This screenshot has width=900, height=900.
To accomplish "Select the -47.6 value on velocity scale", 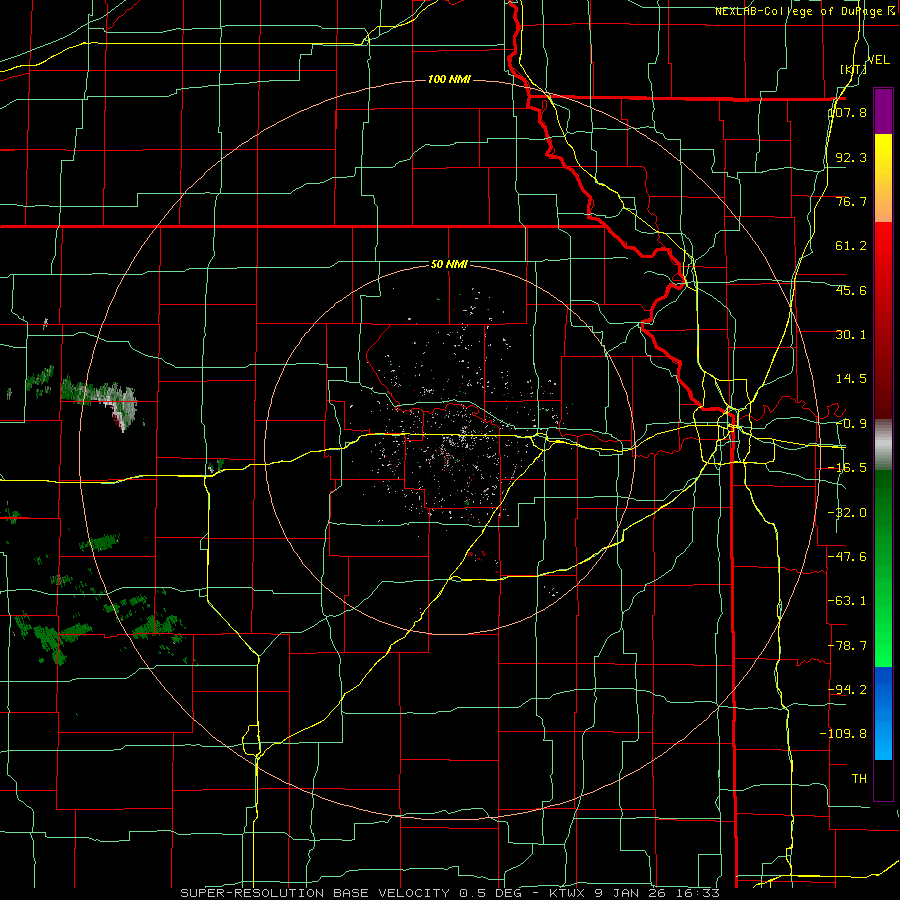I will pyautogui.click(x=848, y=557).
